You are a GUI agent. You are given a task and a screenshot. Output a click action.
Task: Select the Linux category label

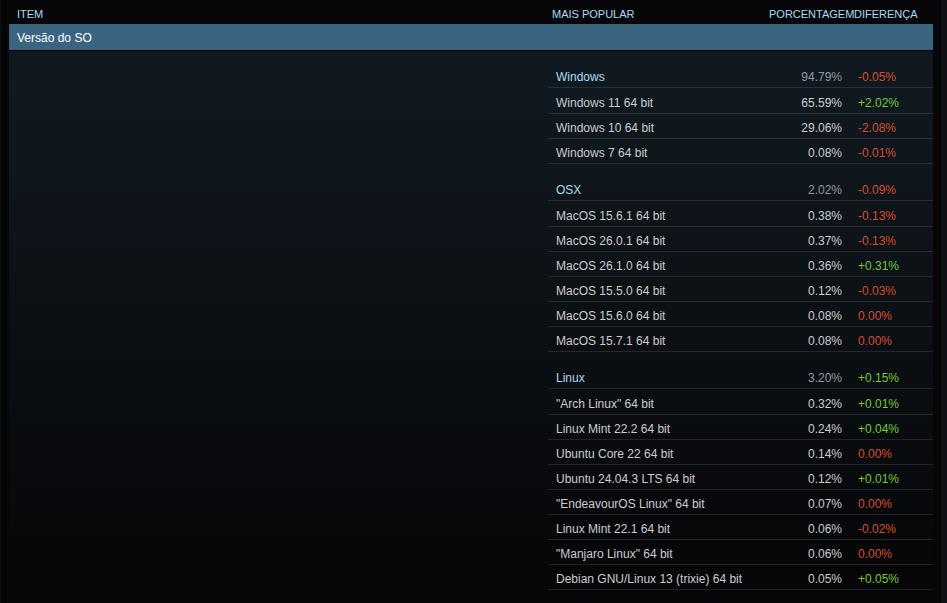[570, 378]
